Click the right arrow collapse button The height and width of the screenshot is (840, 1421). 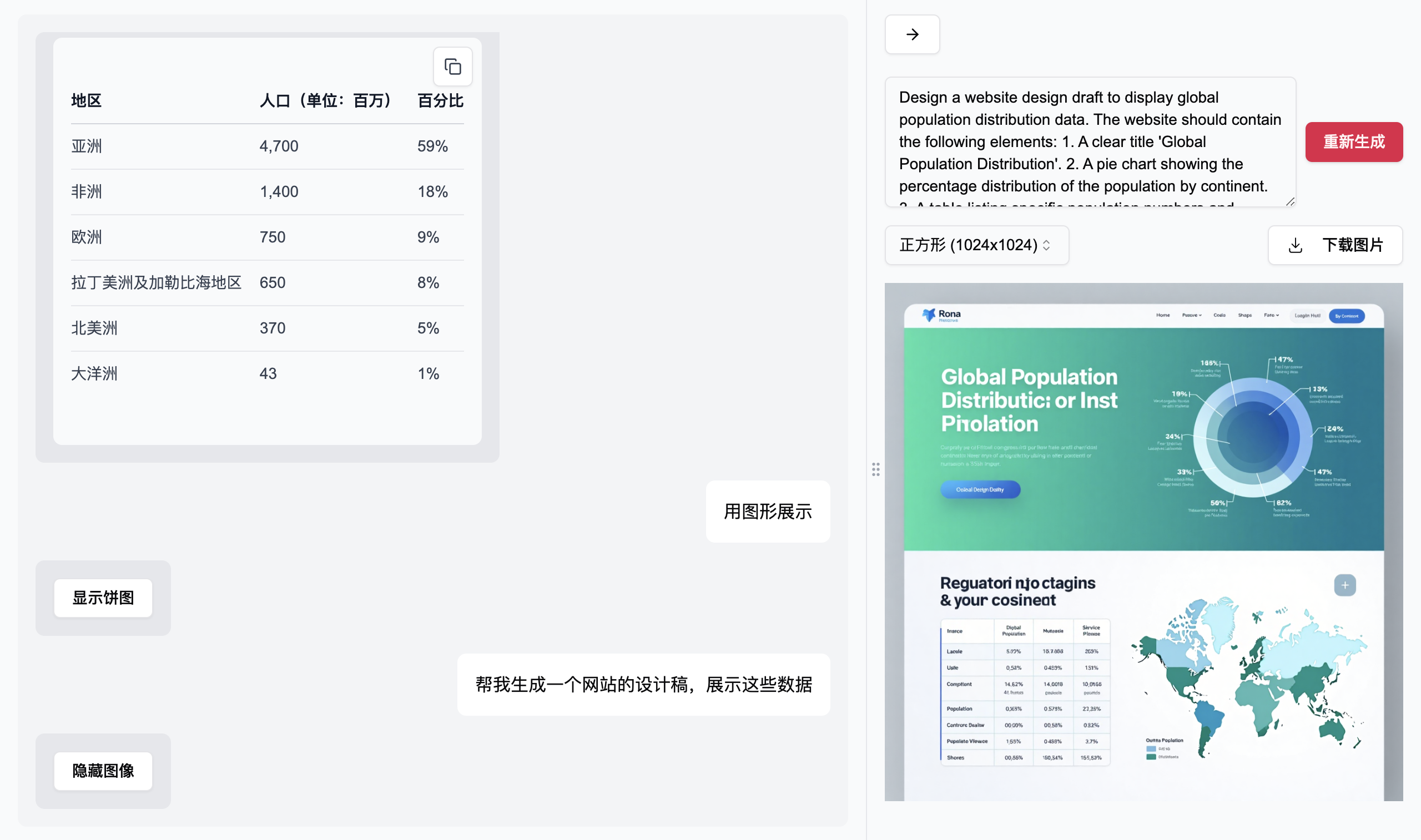click(911, 34)
